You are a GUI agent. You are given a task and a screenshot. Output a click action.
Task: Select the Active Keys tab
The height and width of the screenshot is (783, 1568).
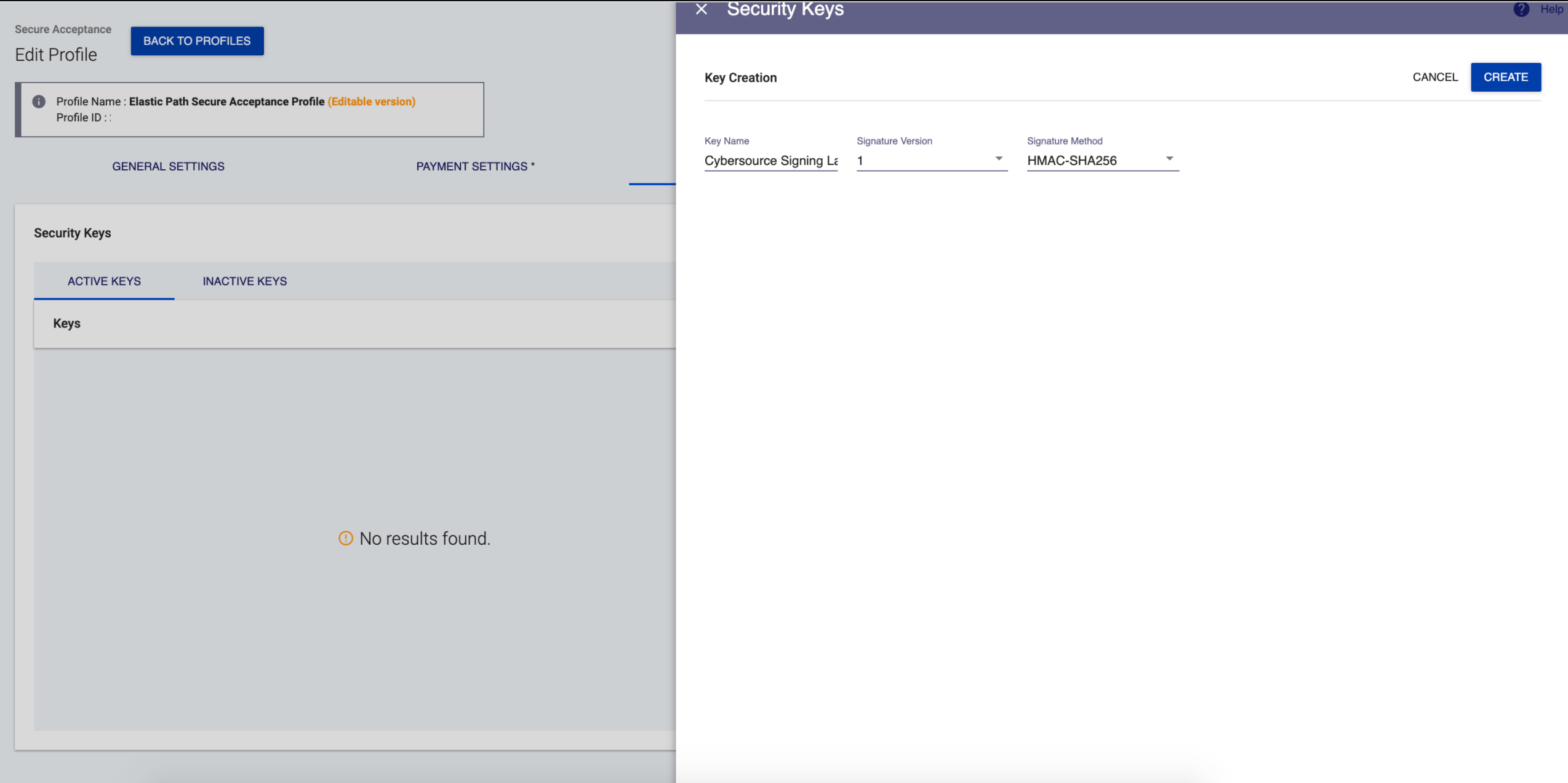pyautogui.click(x=104, y=281)
